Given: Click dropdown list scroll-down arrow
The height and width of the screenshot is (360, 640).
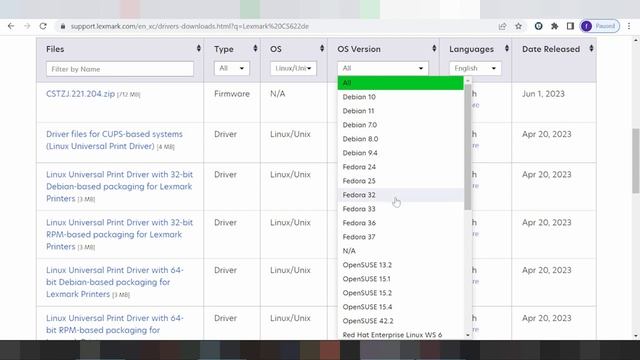Looking at the screenshot, I should click(468, 335).
